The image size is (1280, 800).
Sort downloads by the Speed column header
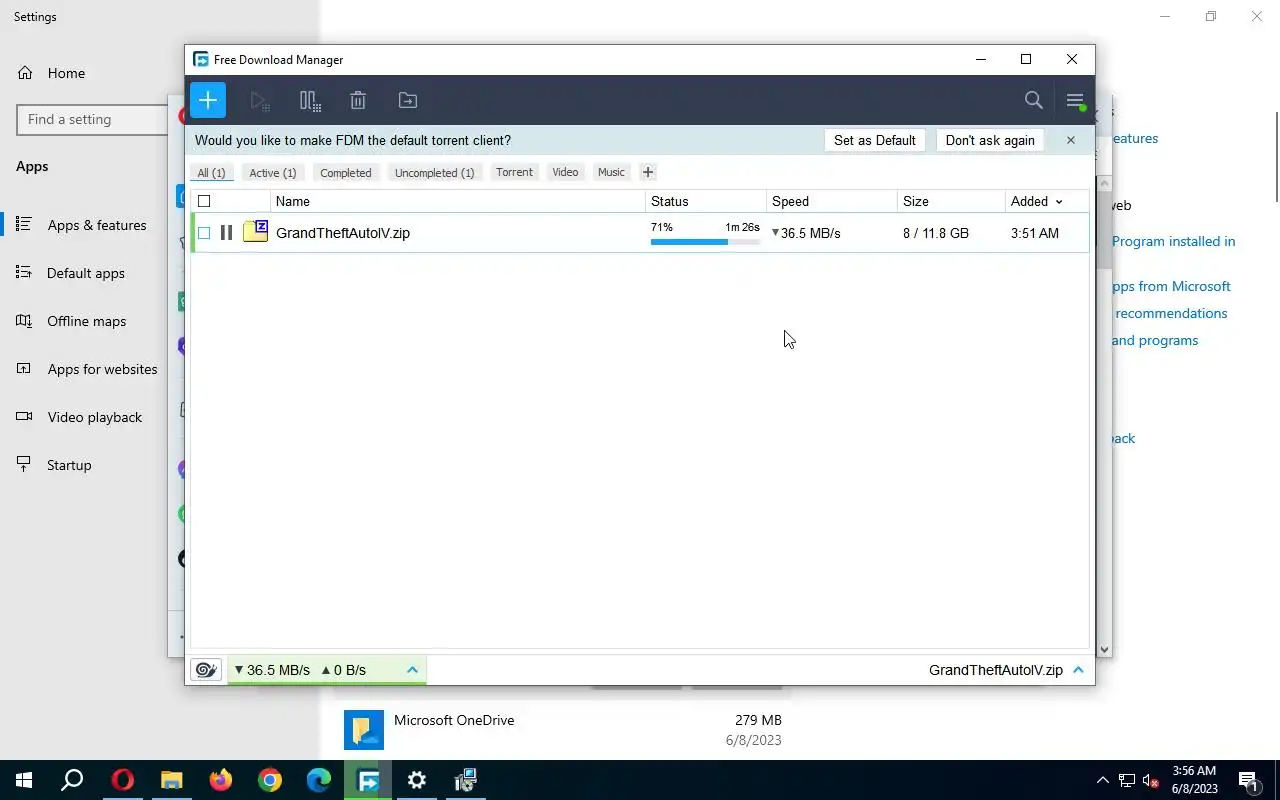pos(832,201)
